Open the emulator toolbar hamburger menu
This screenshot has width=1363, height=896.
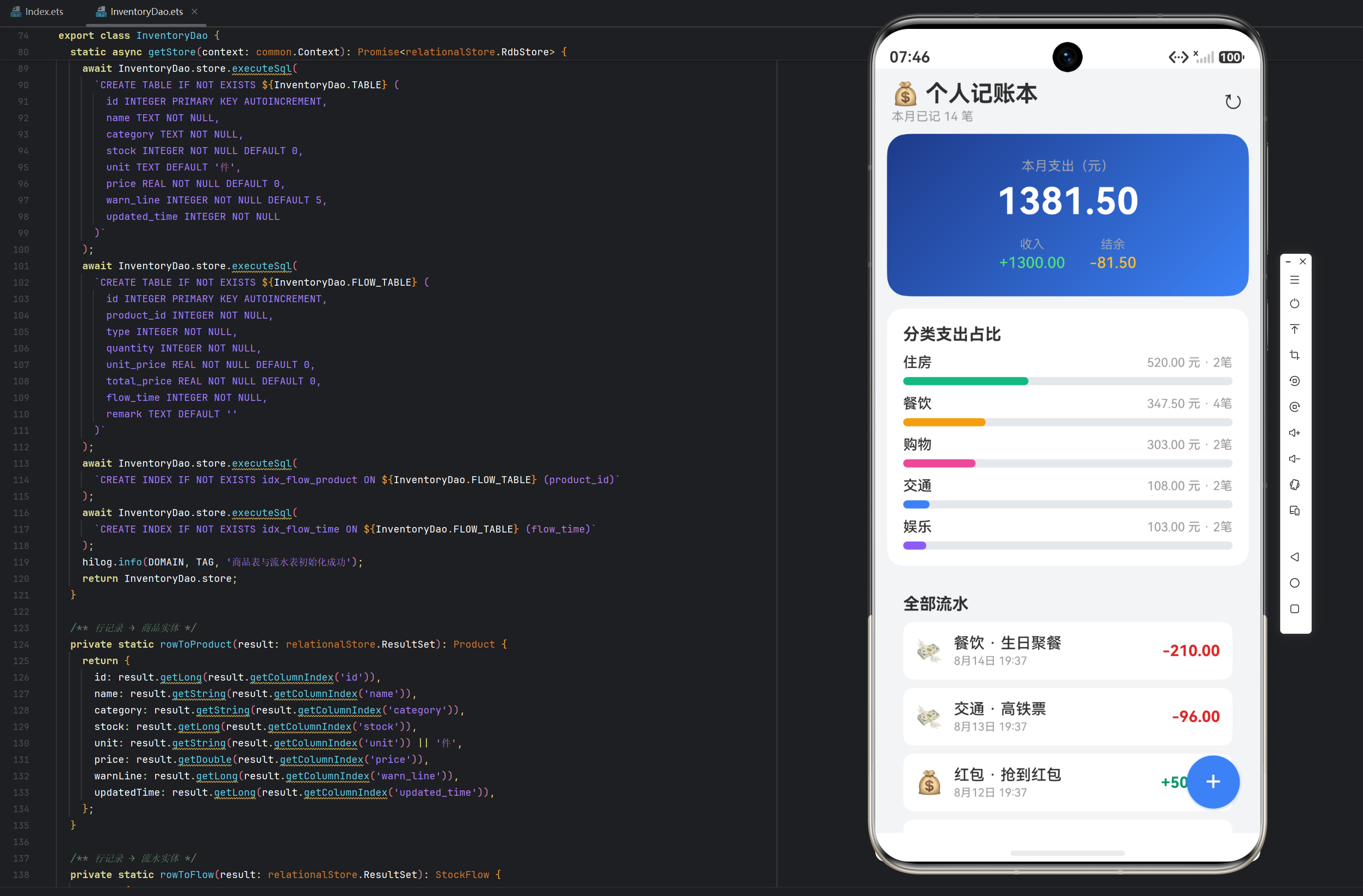coord(1294,280)
